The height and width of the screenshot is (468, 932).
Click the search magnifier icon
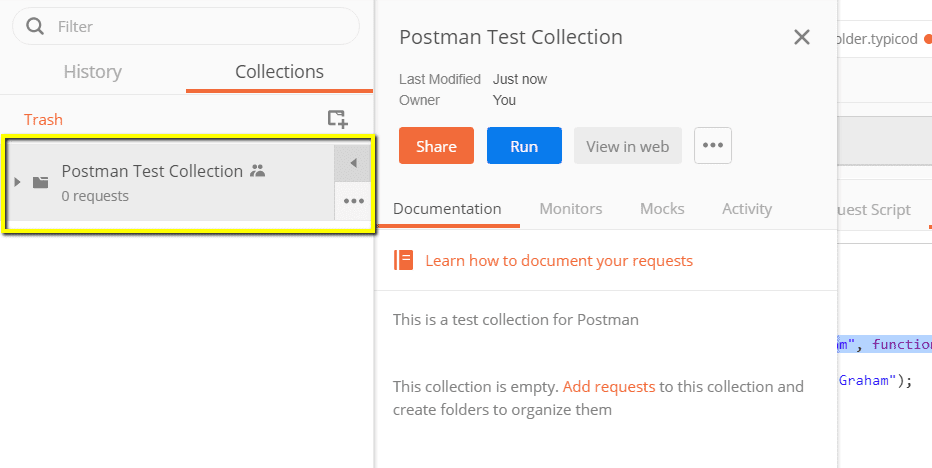click(35, 26)
